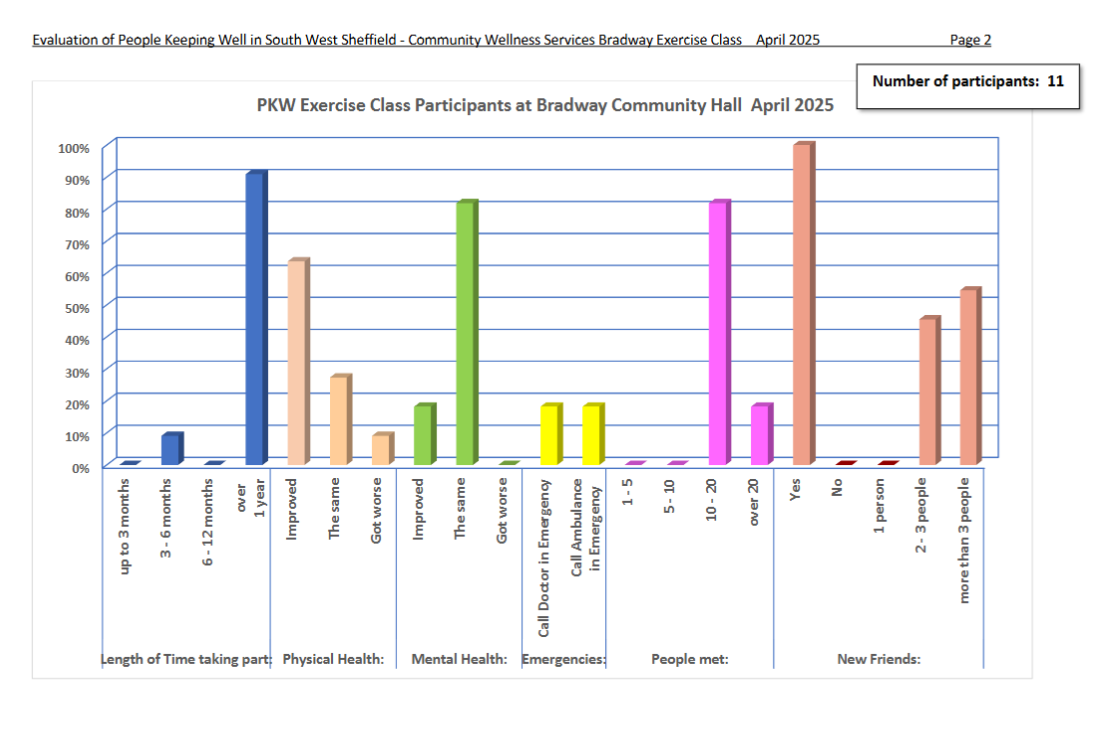1103x733 pixels.
Task: Click the peach Physical Health 'Improved' bar
Action: tap(297, 362)
